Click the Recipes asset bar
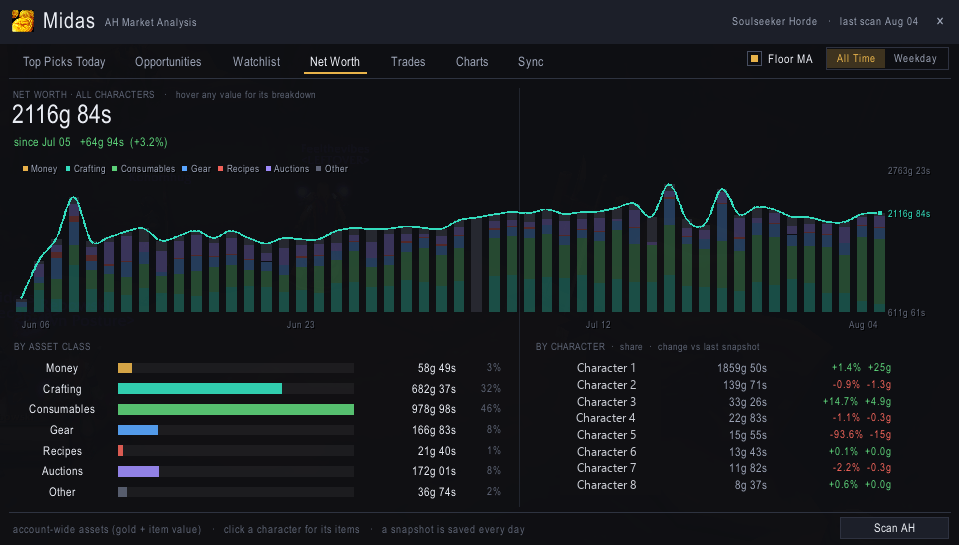 [x=235, y=451]
